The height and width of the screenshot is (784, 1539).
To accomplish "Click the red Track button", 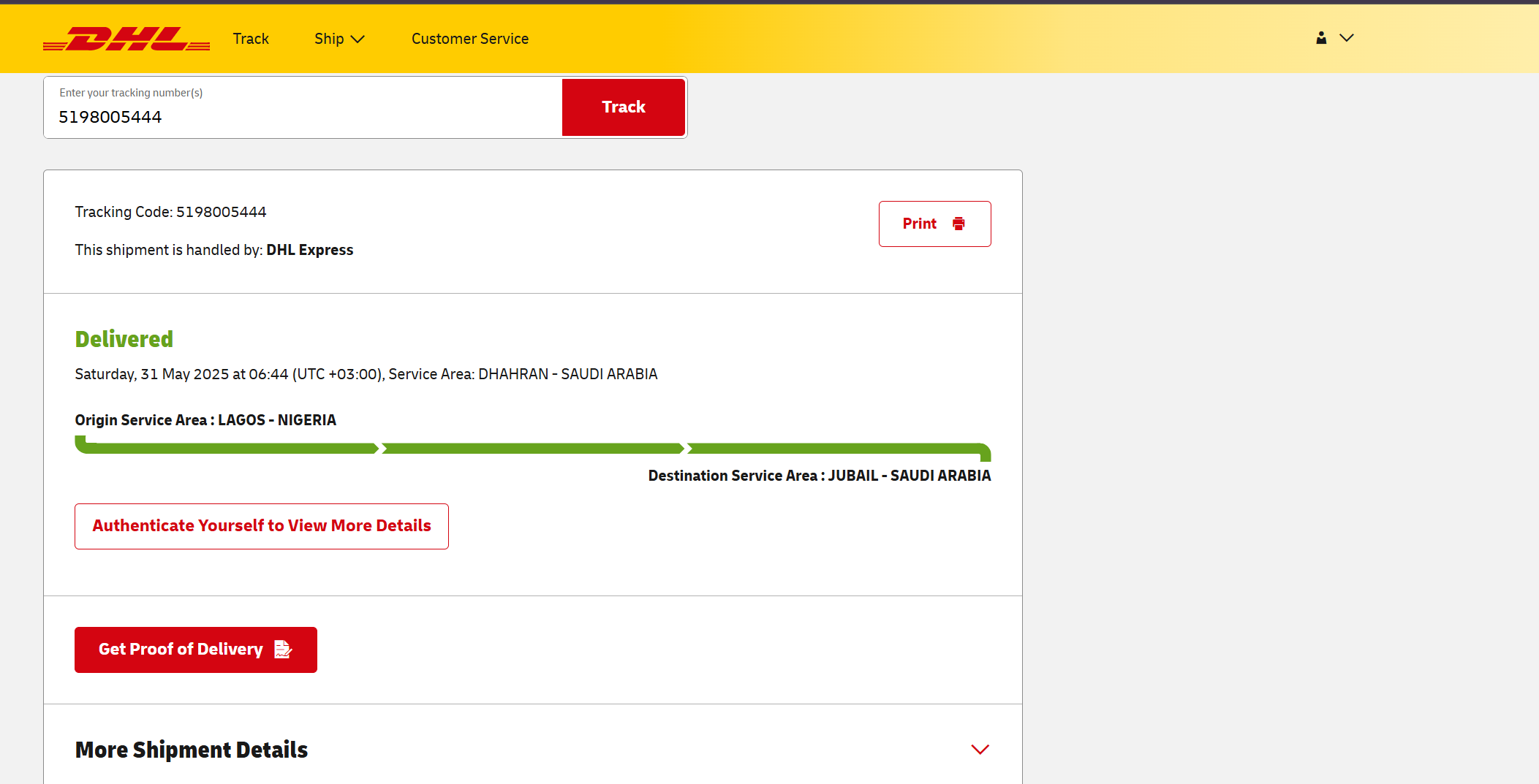I will 624,107.
